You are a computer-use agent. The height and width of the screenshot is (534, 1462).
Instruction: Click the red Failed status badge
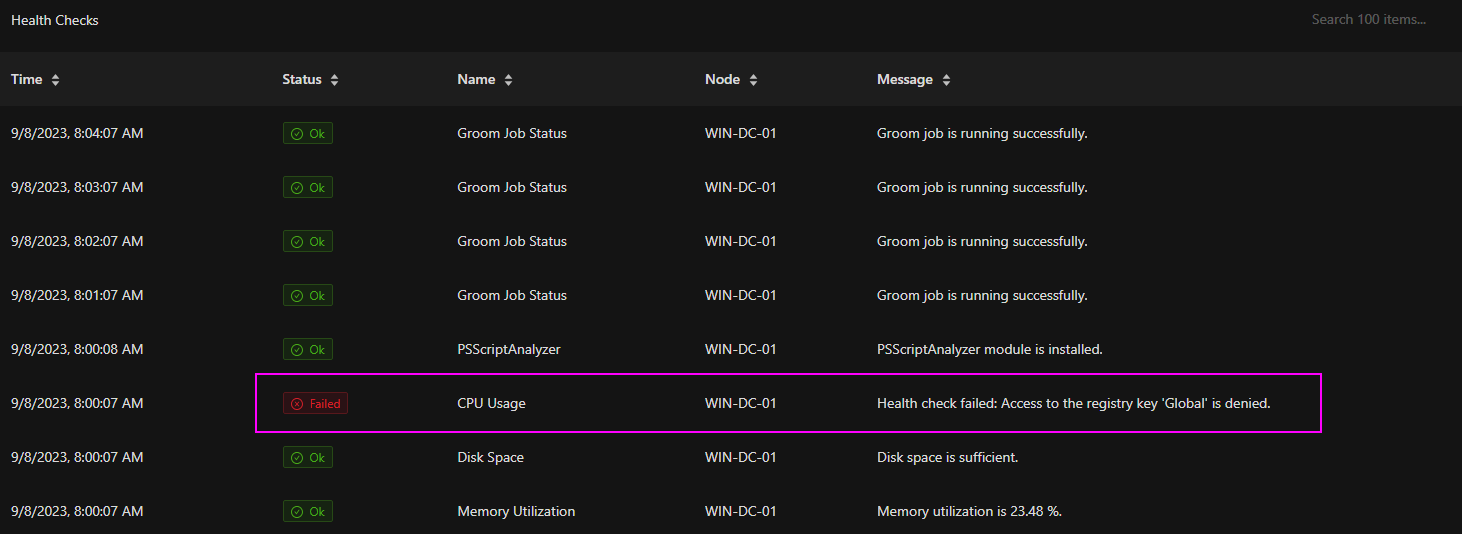pyautogui.click(x=315, y=404)
